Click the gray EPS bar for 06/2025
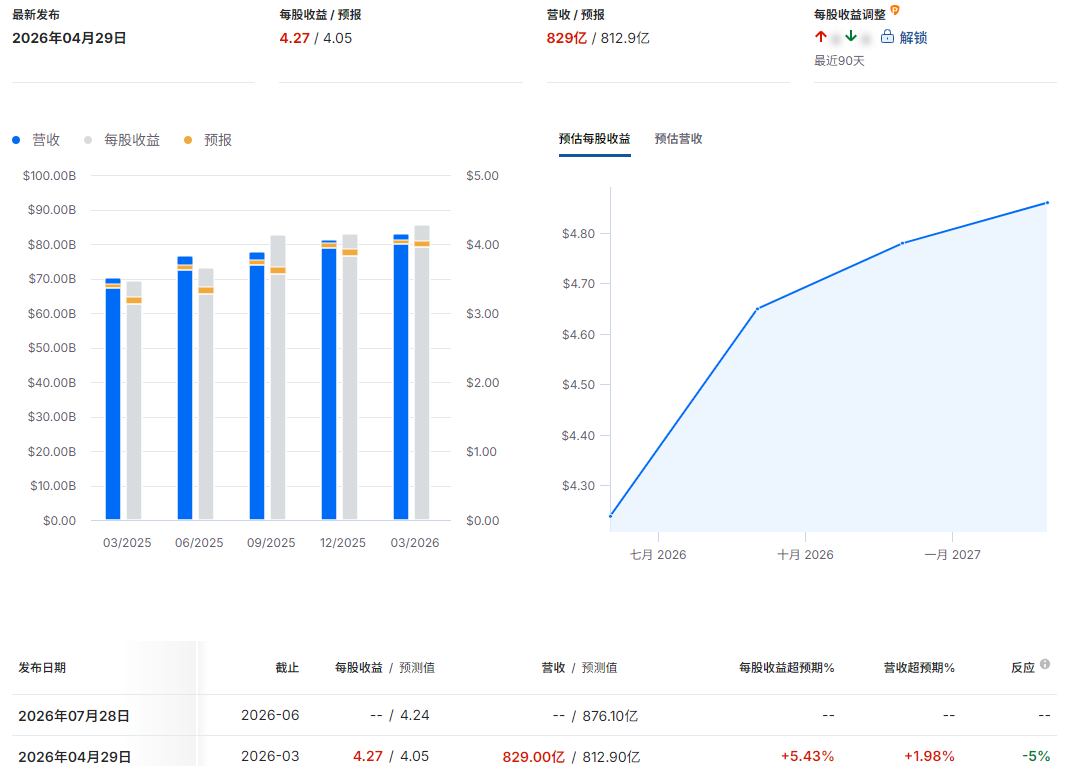1065x766 pixels. click(206, 395)
